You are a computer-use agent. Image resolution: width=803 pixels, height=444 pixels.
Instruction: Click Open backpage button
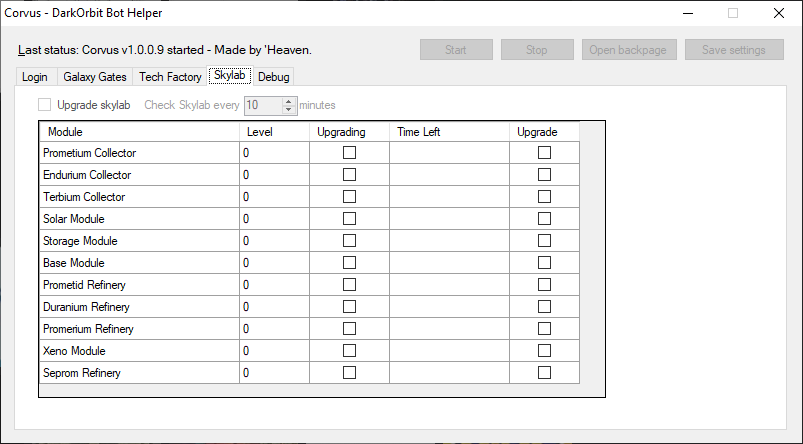(x=629, y=50)
